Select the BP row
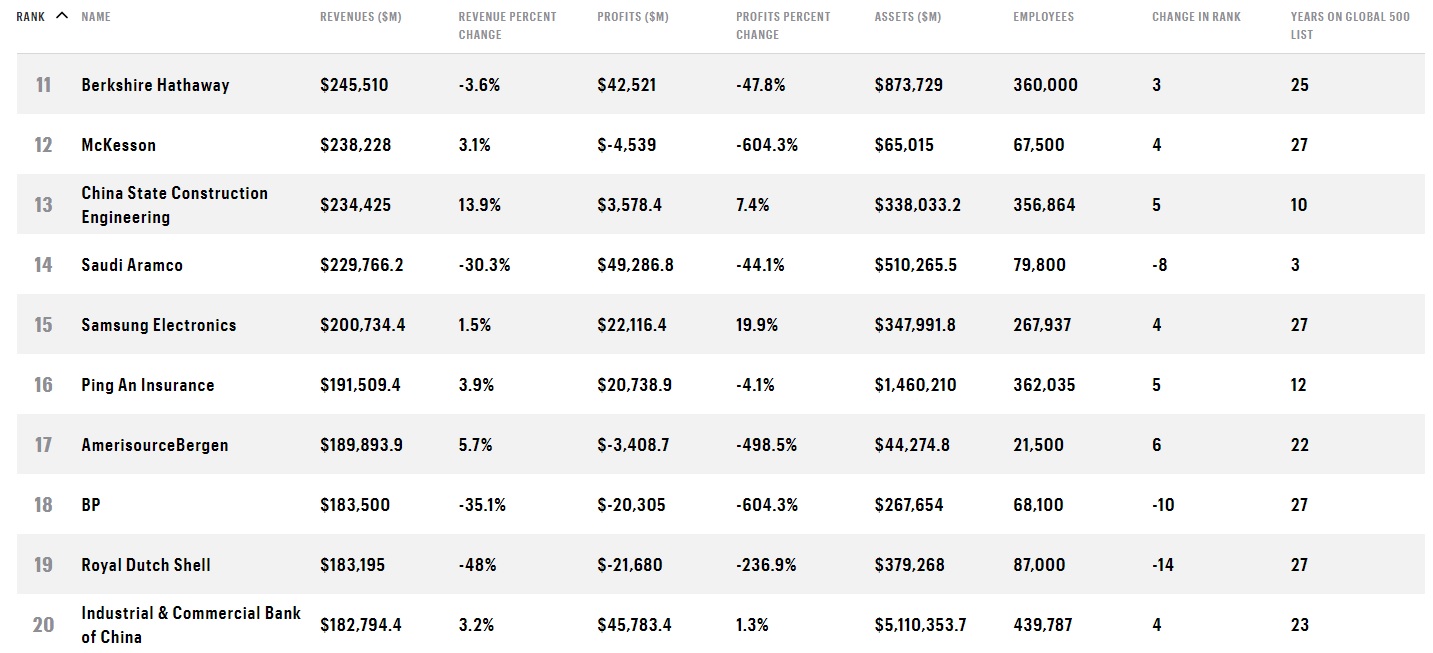The width and height of the screenshot is (1433, 653). [720, 504]
